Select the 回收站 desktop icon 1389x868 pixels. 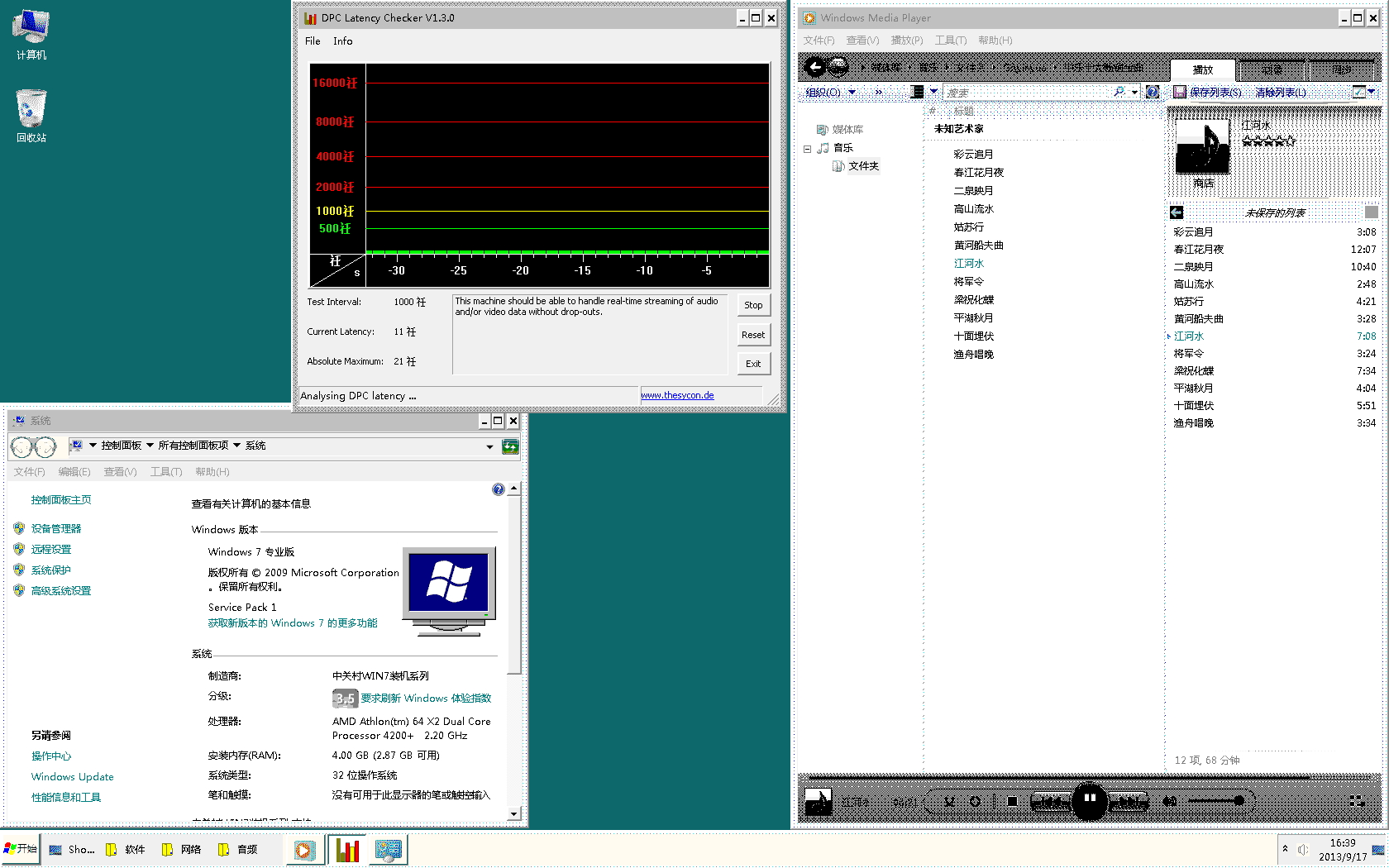(x=31, y=116)
